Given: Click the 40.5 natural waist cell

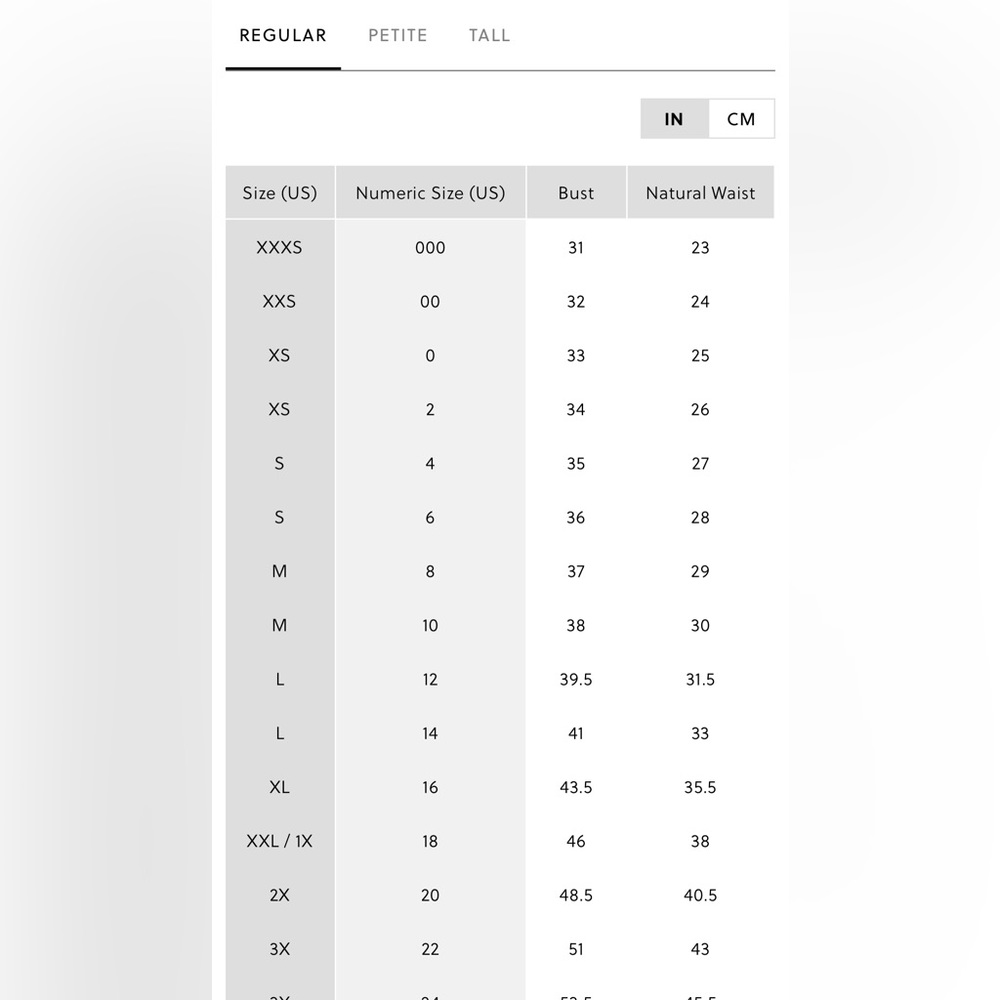Looking at the screenshot, I should click(x=700, y=895).
